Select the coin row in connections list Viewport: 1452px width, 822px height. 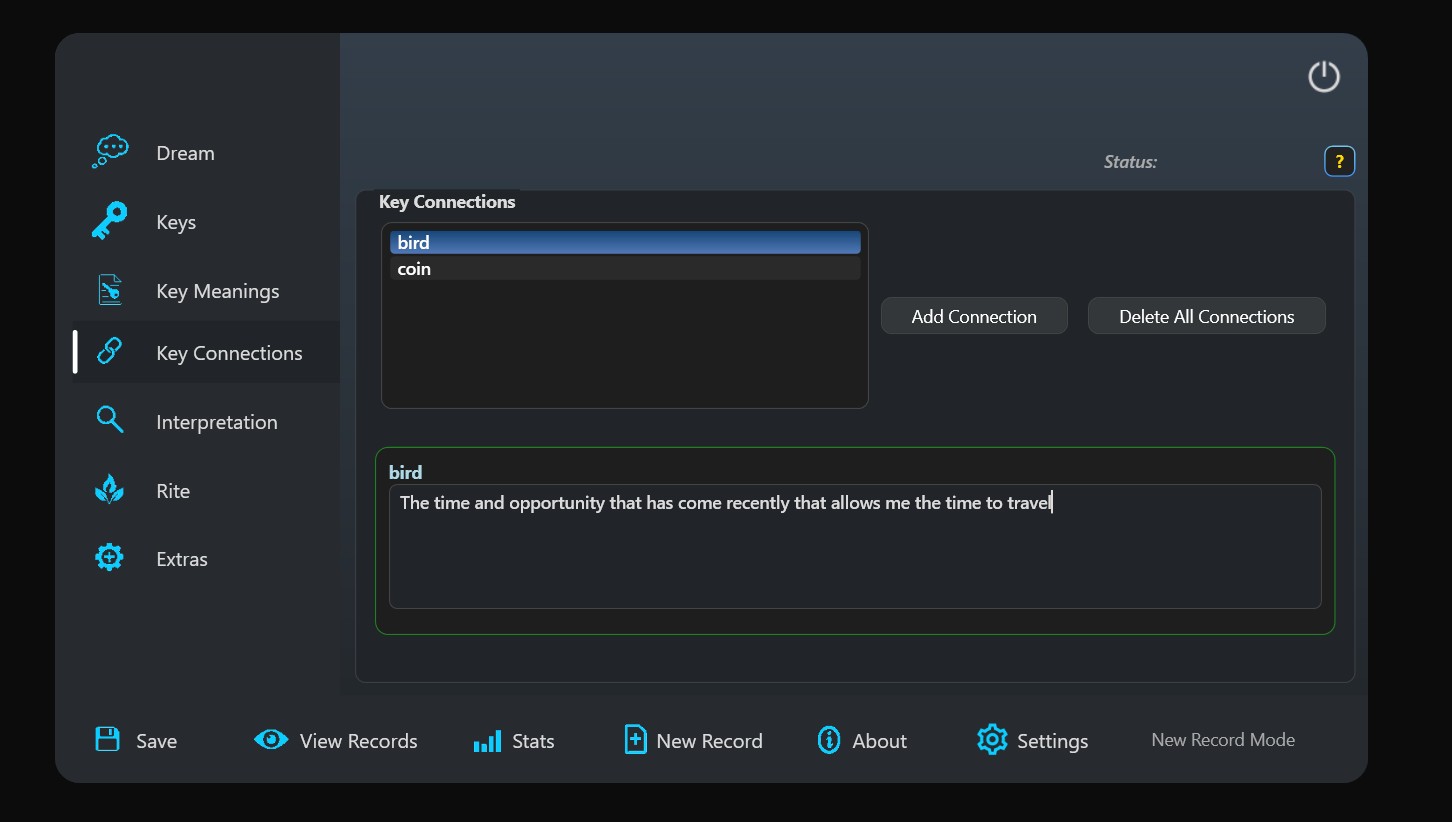625,269
